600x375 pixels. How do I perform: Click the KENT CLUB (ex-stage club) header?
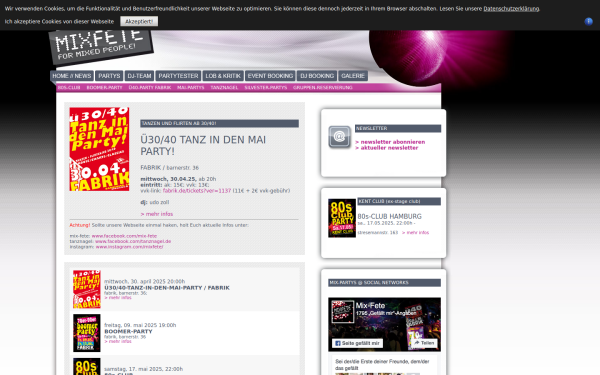coord(399,201)
